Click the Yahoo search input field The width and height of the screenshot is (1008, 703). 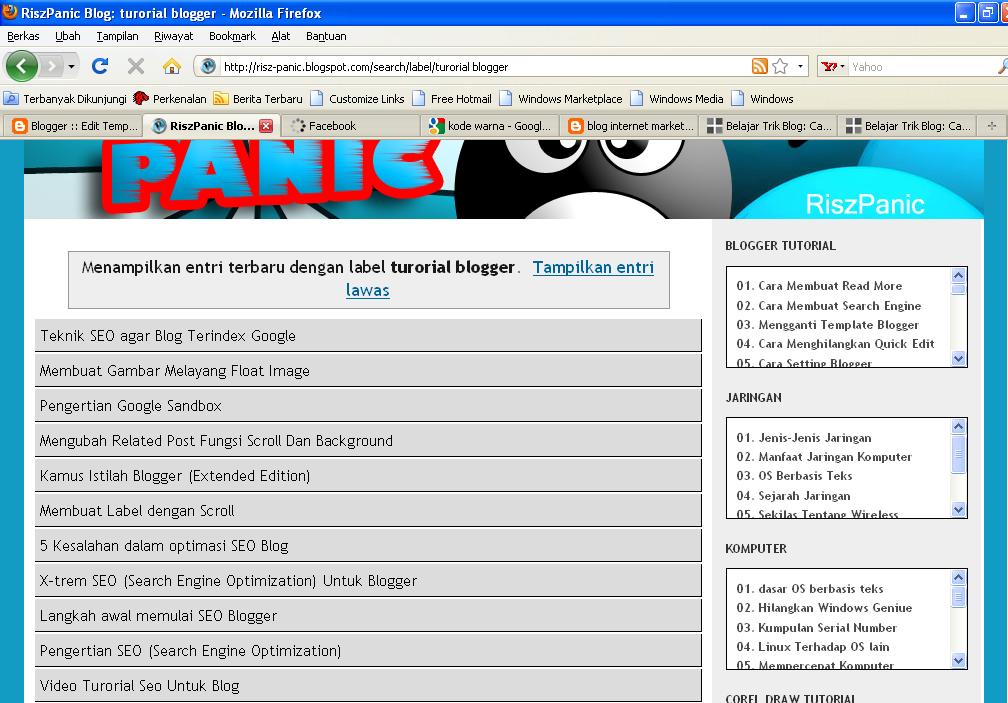pos(923,66)
